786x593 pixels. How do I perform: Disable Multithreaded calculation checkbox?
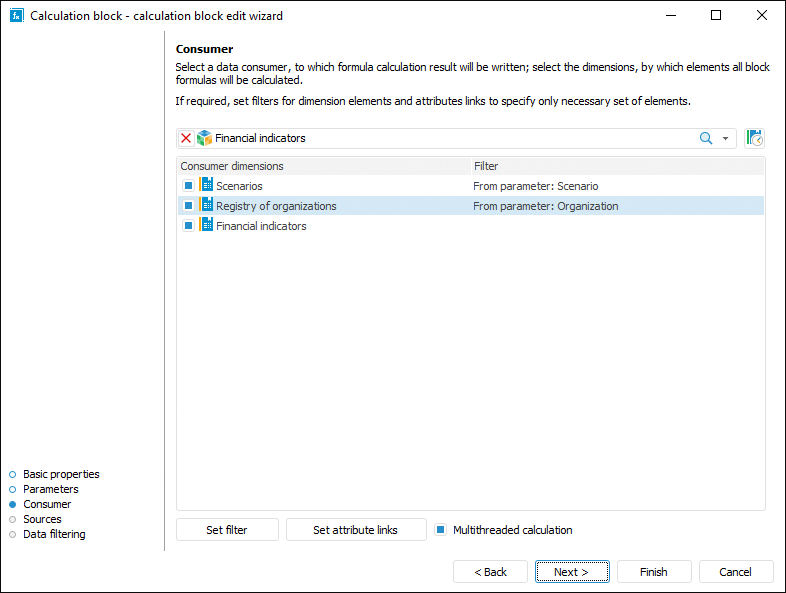[x=440, y=530]
